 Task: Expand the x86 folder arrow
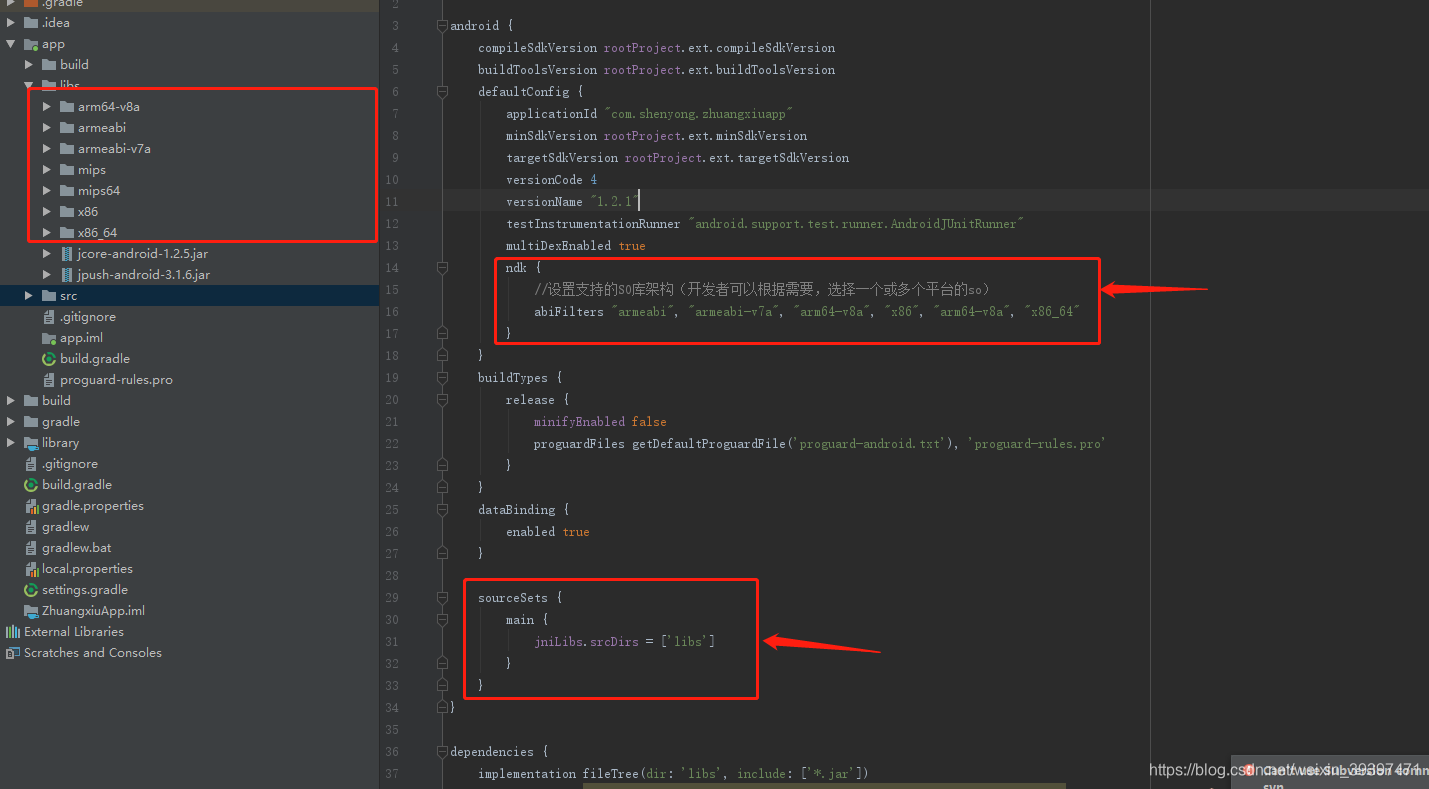click(x=47, y=211)
